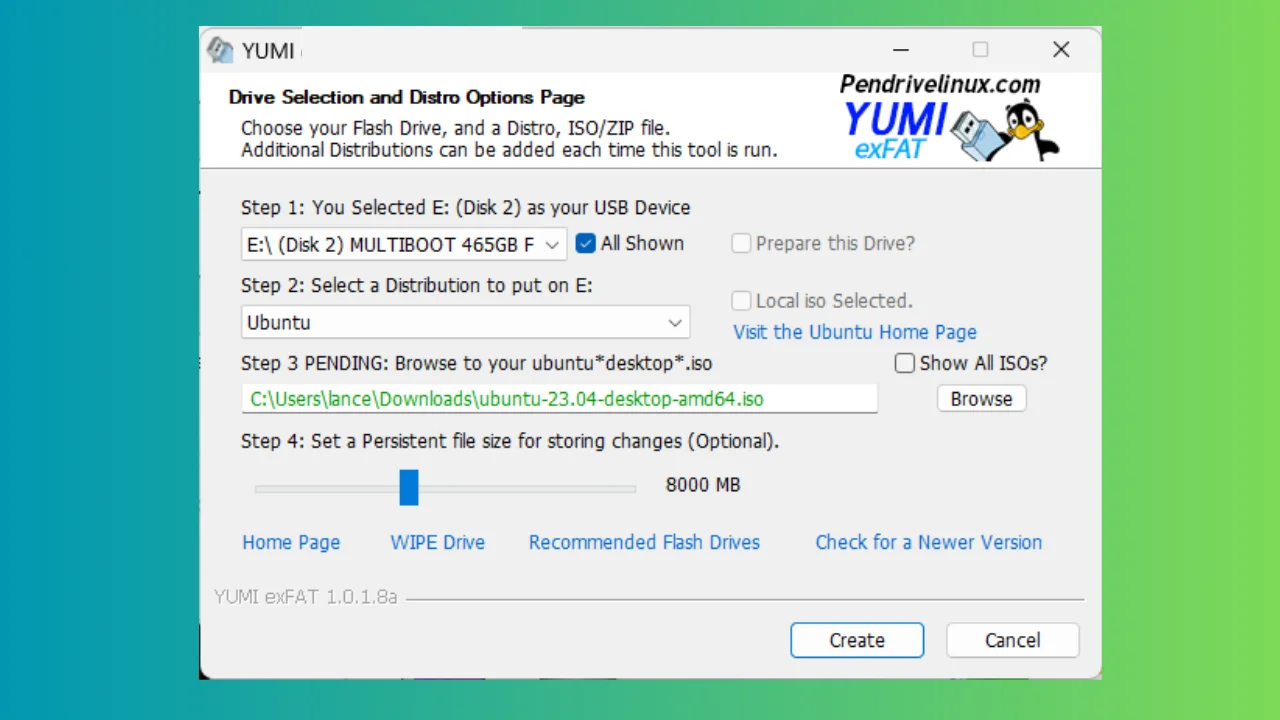Image resolution: width=1280 pixels, height=720 pixels.
Task: Open the USB device drive dropdown
Action: [x=404, y=244]
